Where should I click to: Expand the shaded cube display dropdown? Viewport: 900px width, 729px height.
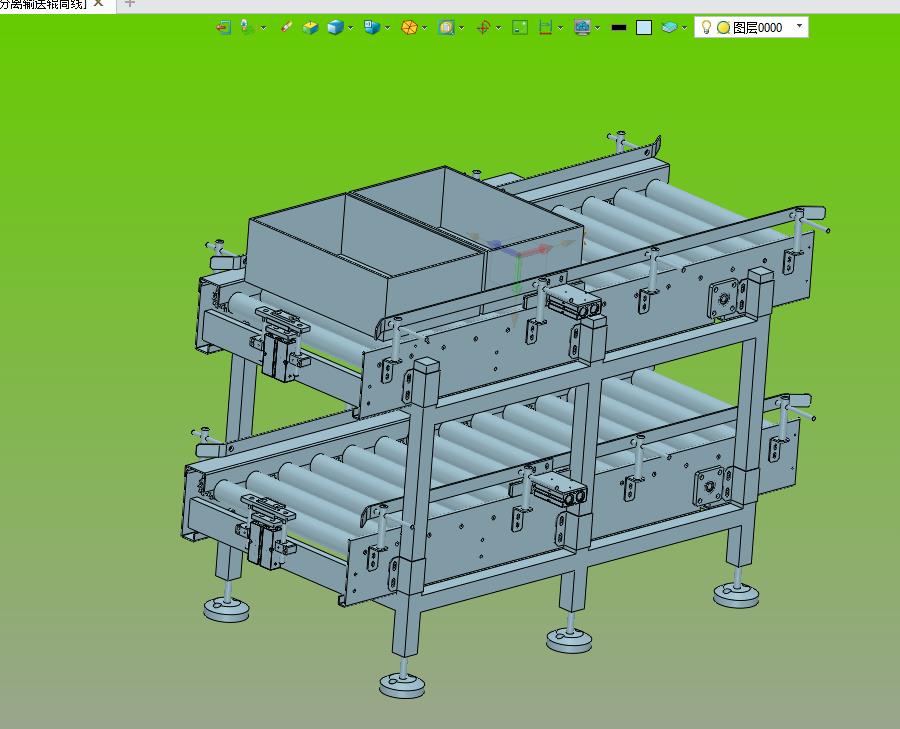coord(351,28)
